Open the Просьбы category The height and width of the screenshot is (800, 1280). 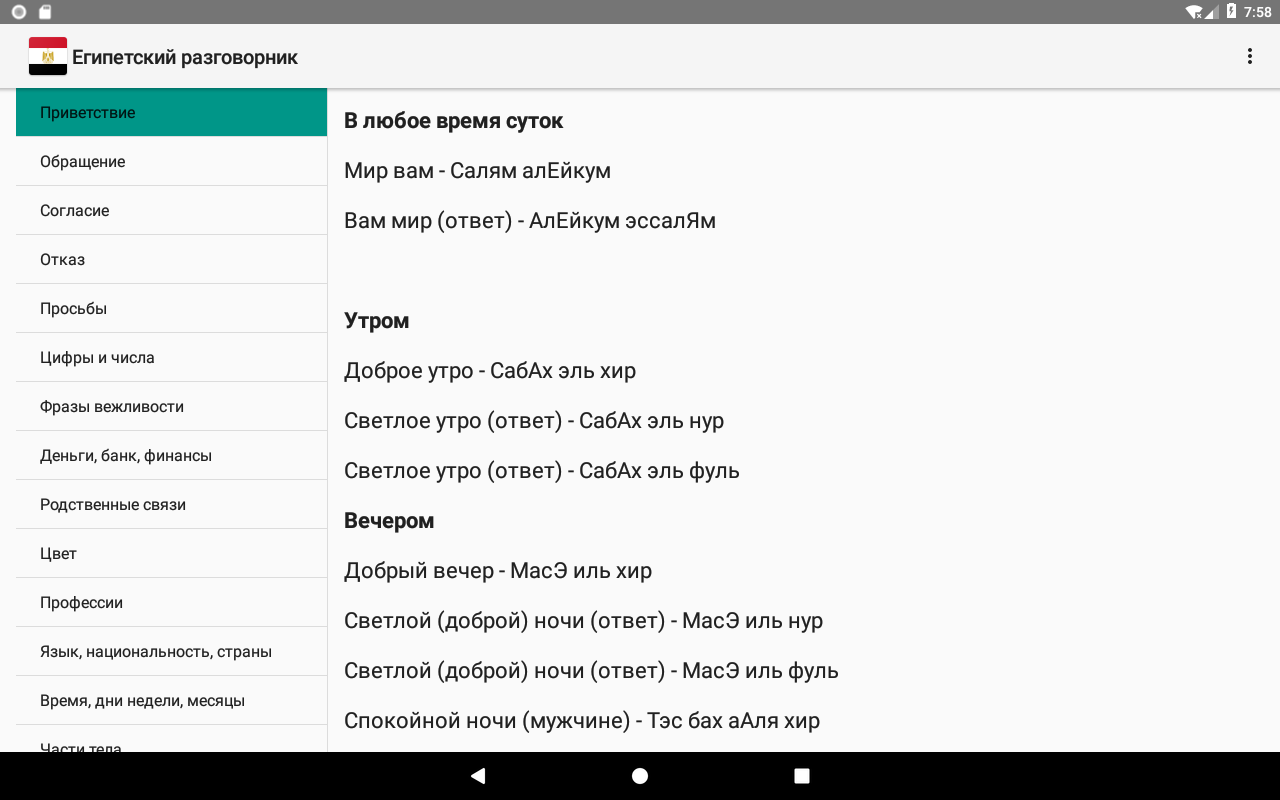click(171, 308)
